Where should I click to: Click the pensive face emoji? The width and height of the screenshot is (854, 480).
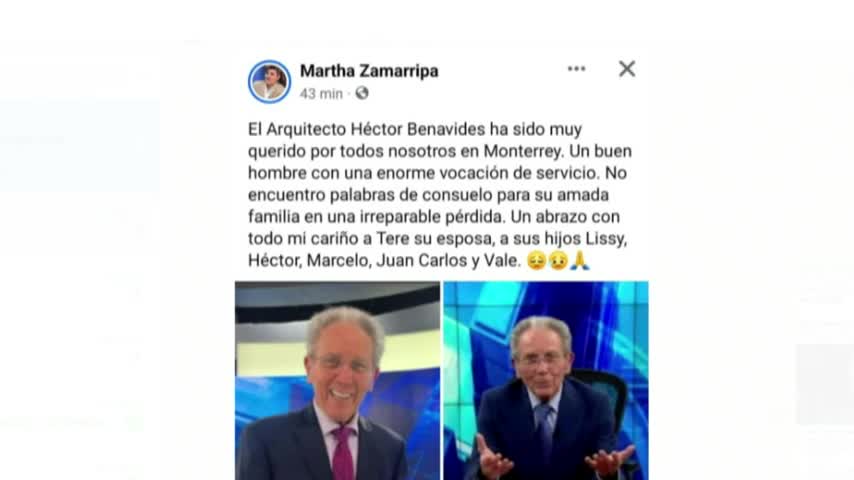[x=536, y=260]
